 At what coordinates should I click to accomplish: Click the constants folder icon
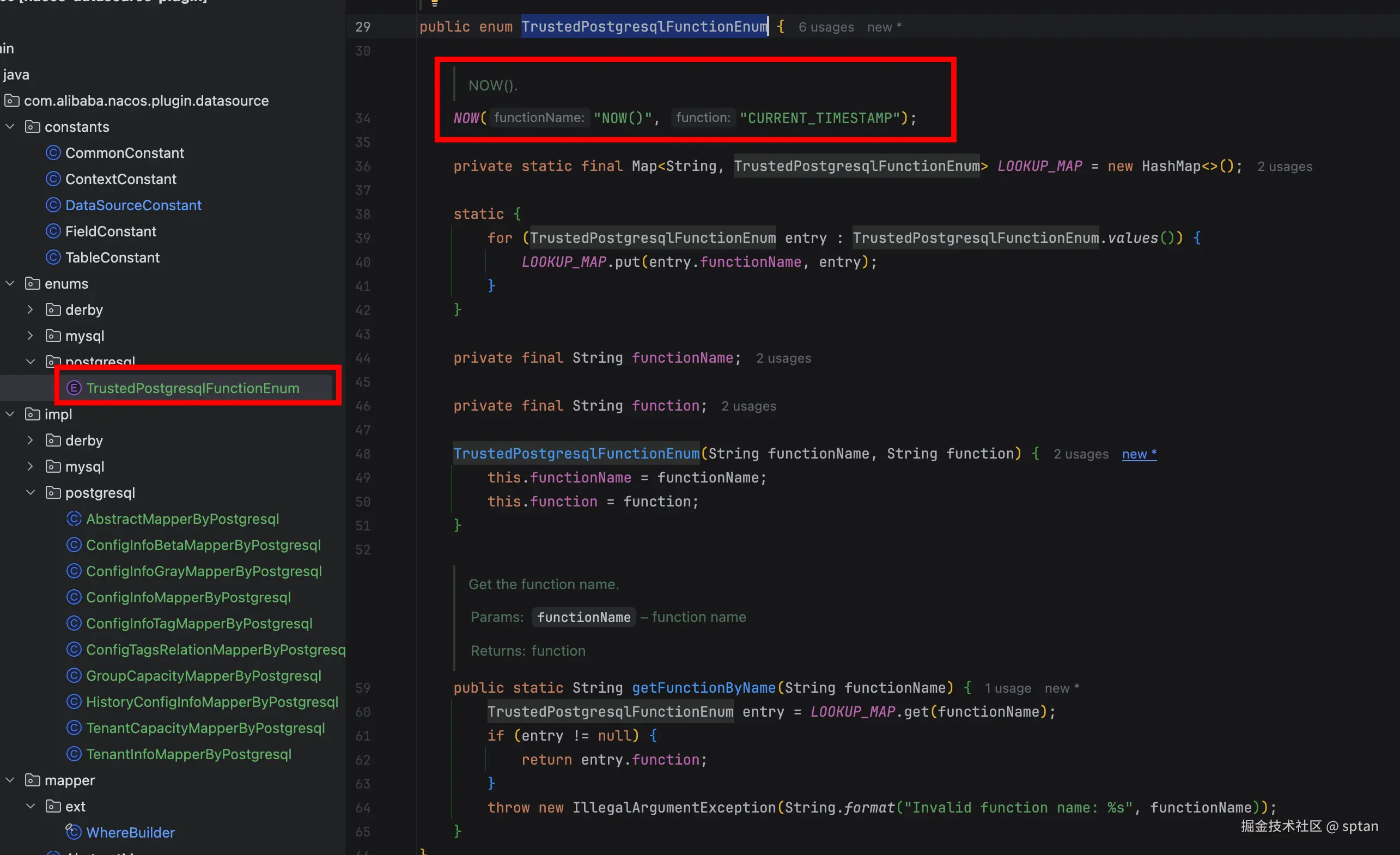click(32, 127)
